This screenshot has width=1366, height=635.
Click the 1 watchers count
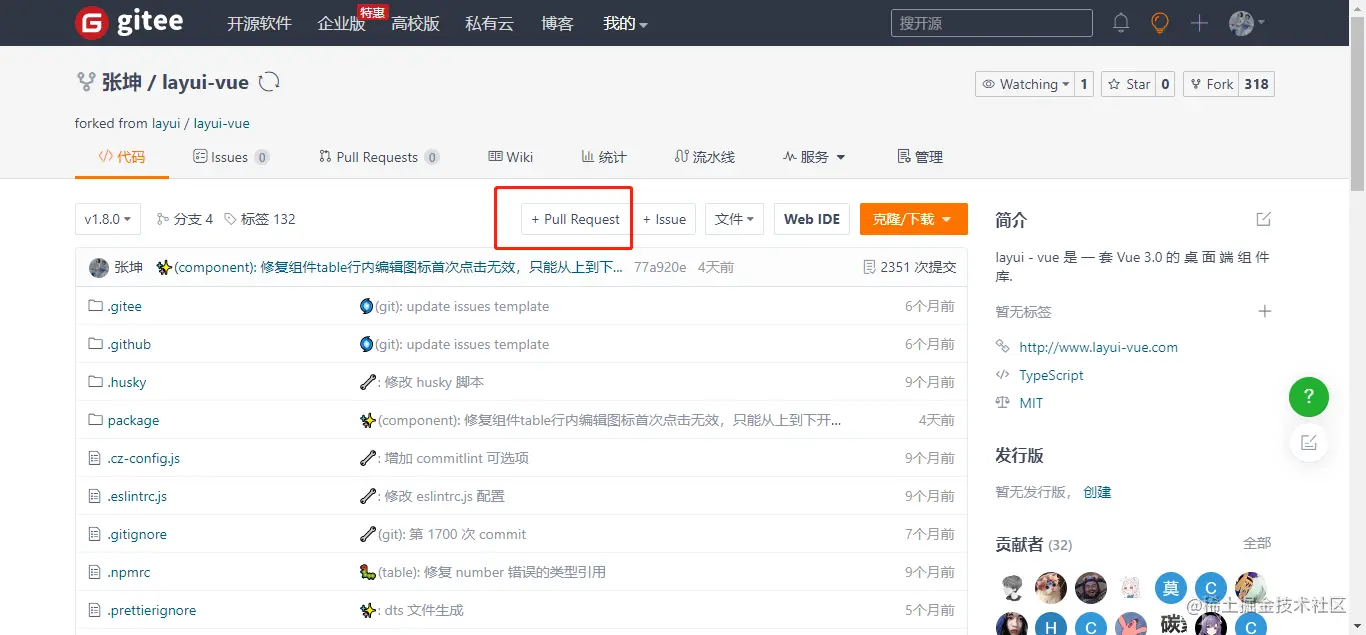[1084, 84]
